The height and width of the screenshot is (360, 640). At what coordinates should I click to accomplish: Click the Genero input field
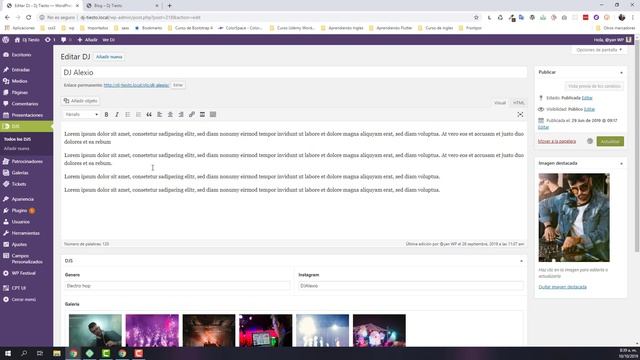177,286
